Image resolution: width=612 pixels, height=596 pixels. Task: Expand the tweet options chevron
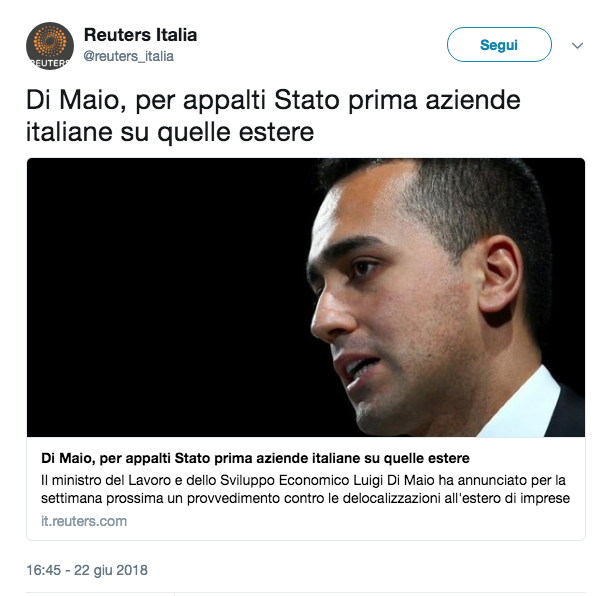577,45
